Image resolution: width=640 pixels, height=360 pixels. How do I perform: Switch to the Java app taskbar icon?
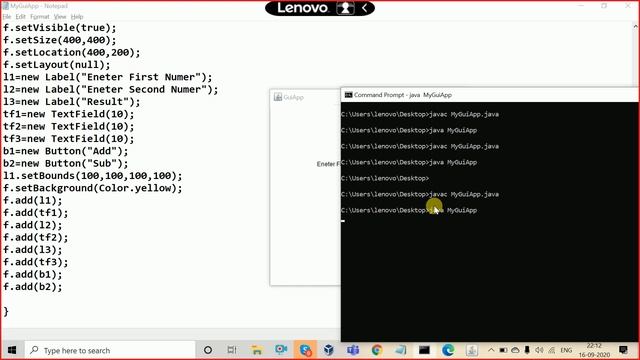(x=472, y=350)
